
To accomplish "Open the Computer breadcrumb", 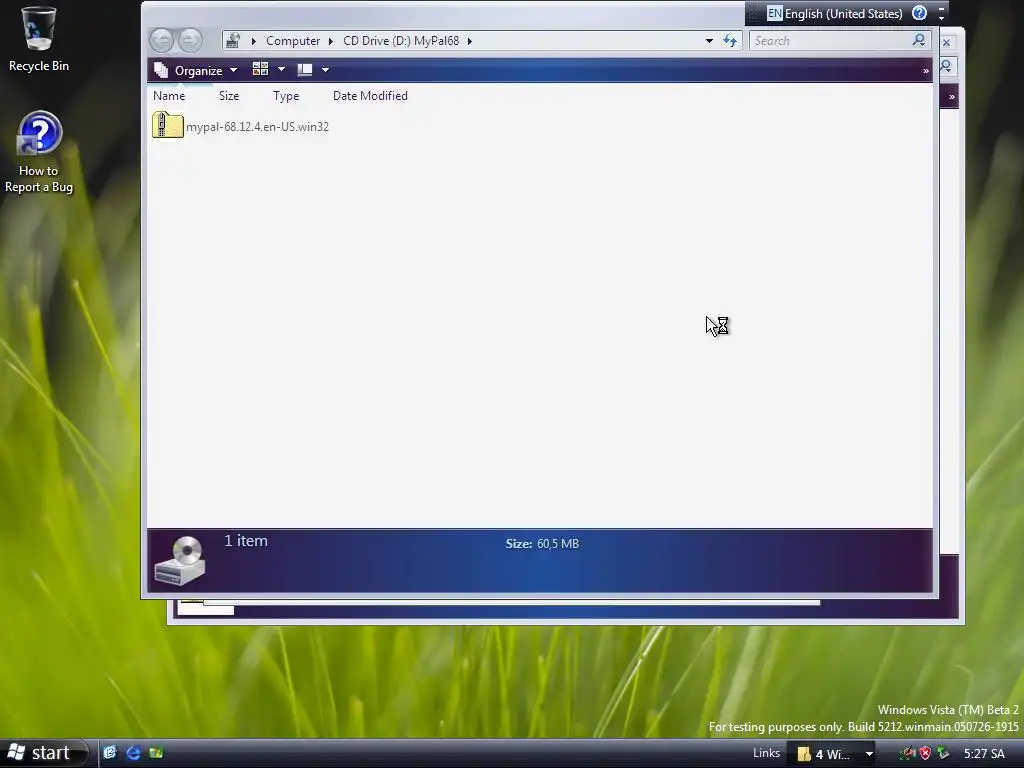I will (x=293, y=41).
